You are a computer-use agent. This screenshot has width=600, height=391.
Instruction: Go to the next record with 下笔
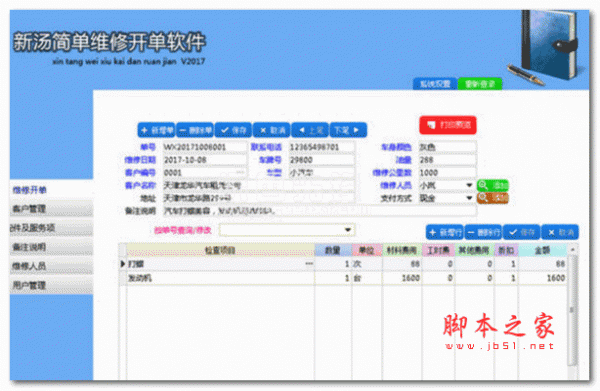(x=348, y=130)
